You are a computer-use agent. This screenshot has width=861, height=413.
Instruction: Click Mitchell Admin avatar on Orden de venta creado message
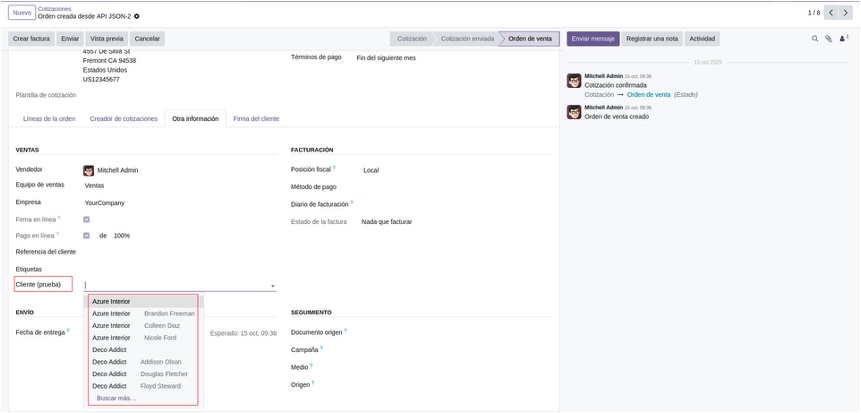(574, 112)
